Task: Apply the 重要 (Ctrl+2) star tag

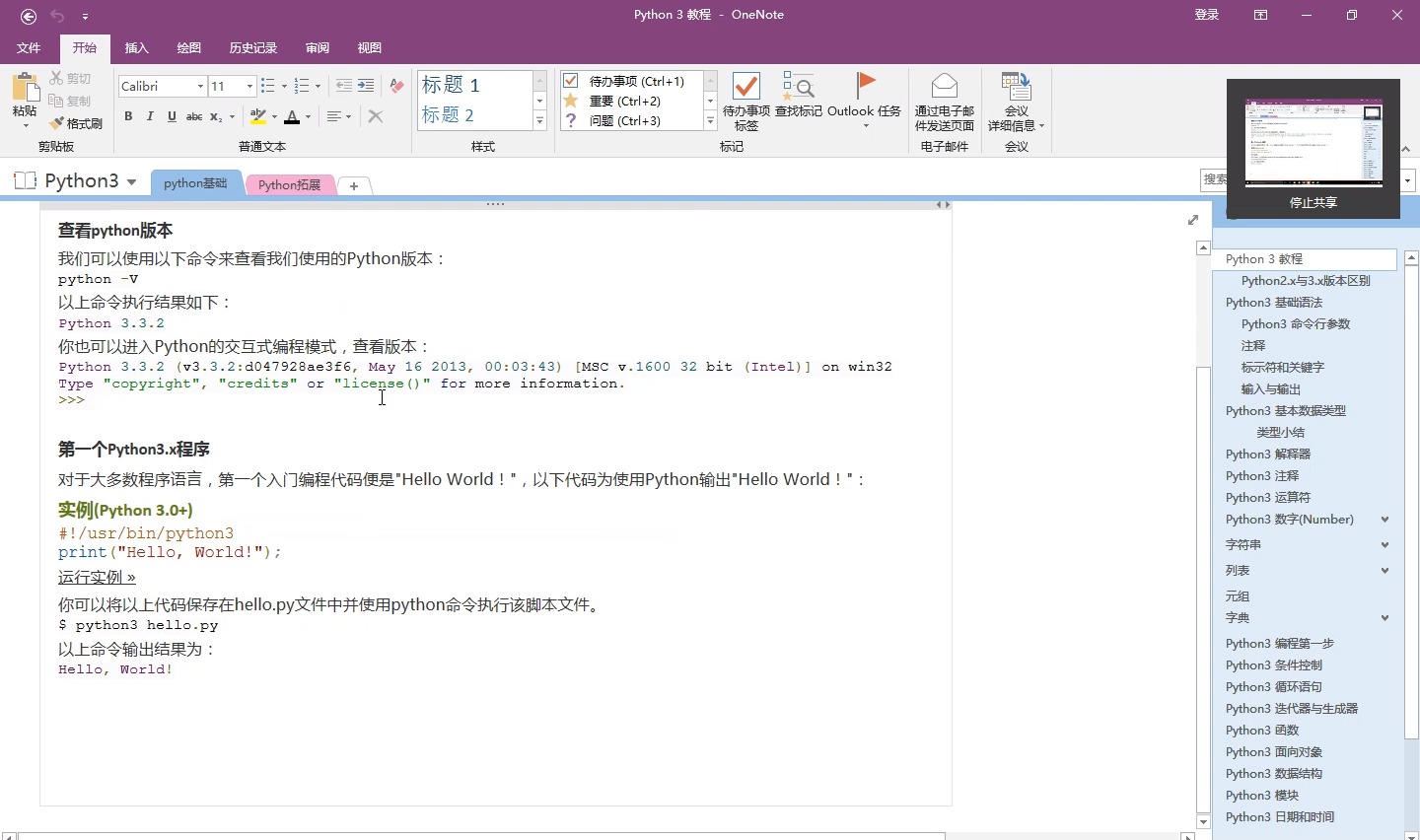Action: [625, 101]
